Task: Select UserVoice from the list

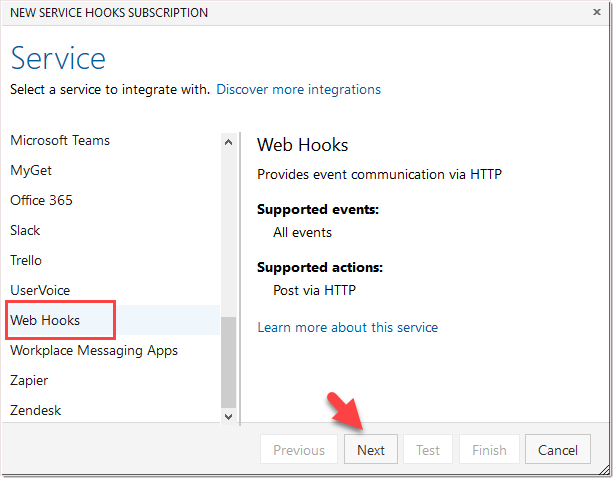Action: [x=40, y=290]
